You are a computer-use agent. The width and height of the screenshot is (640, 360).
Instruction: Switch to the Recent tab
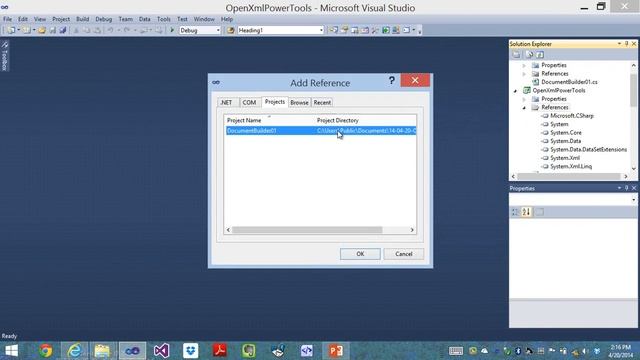click(x=322, y=102)
